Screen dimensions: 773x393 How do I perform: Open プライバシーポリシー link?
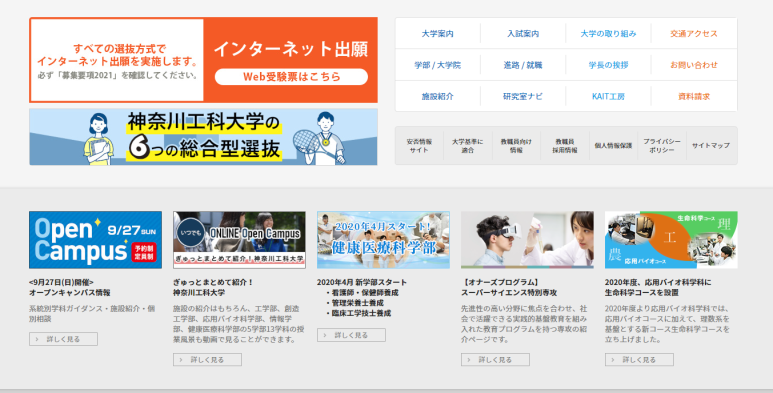point(662,145)
